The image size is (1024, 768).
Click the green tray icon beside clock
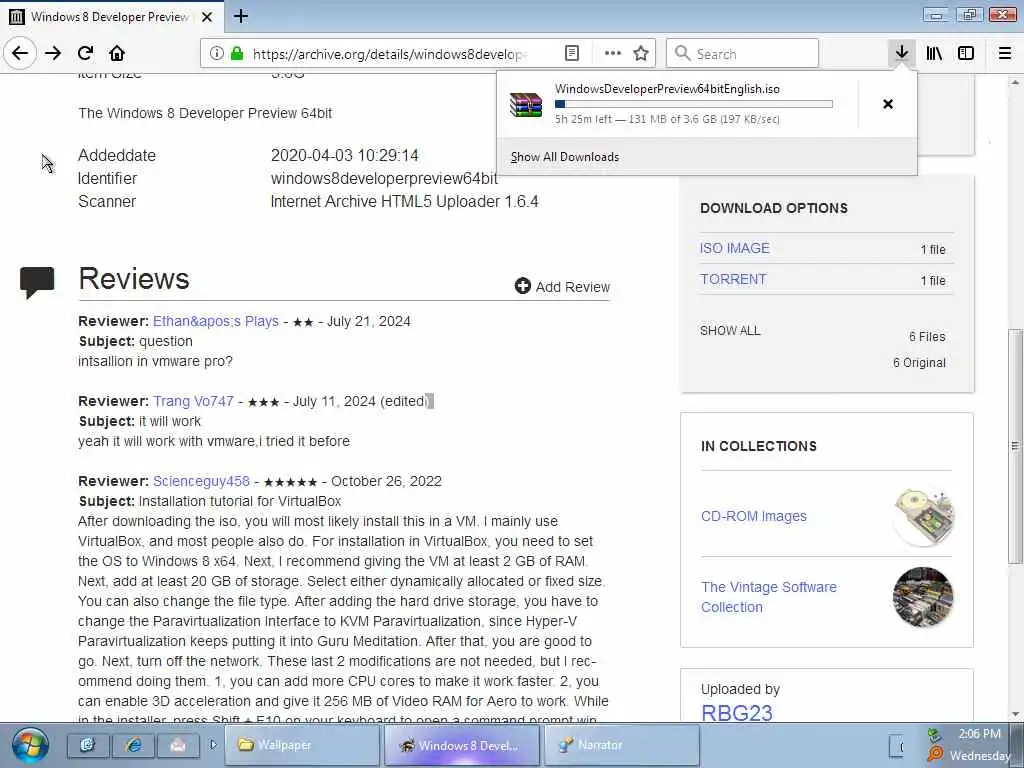tap(934, 735)
